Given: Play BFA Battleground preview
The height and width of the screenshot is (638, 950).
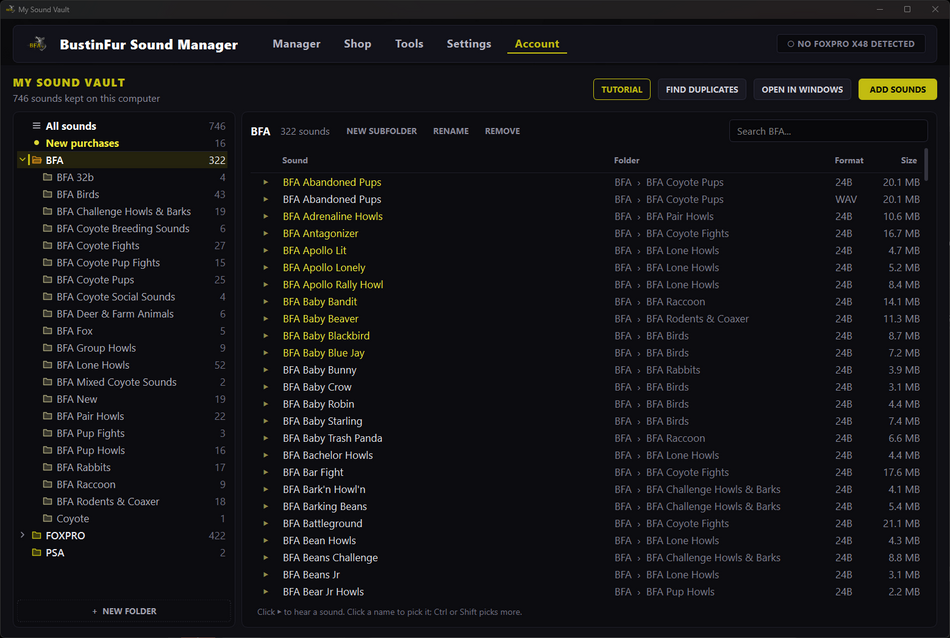Looking at the screenshot, I should 265,523.
